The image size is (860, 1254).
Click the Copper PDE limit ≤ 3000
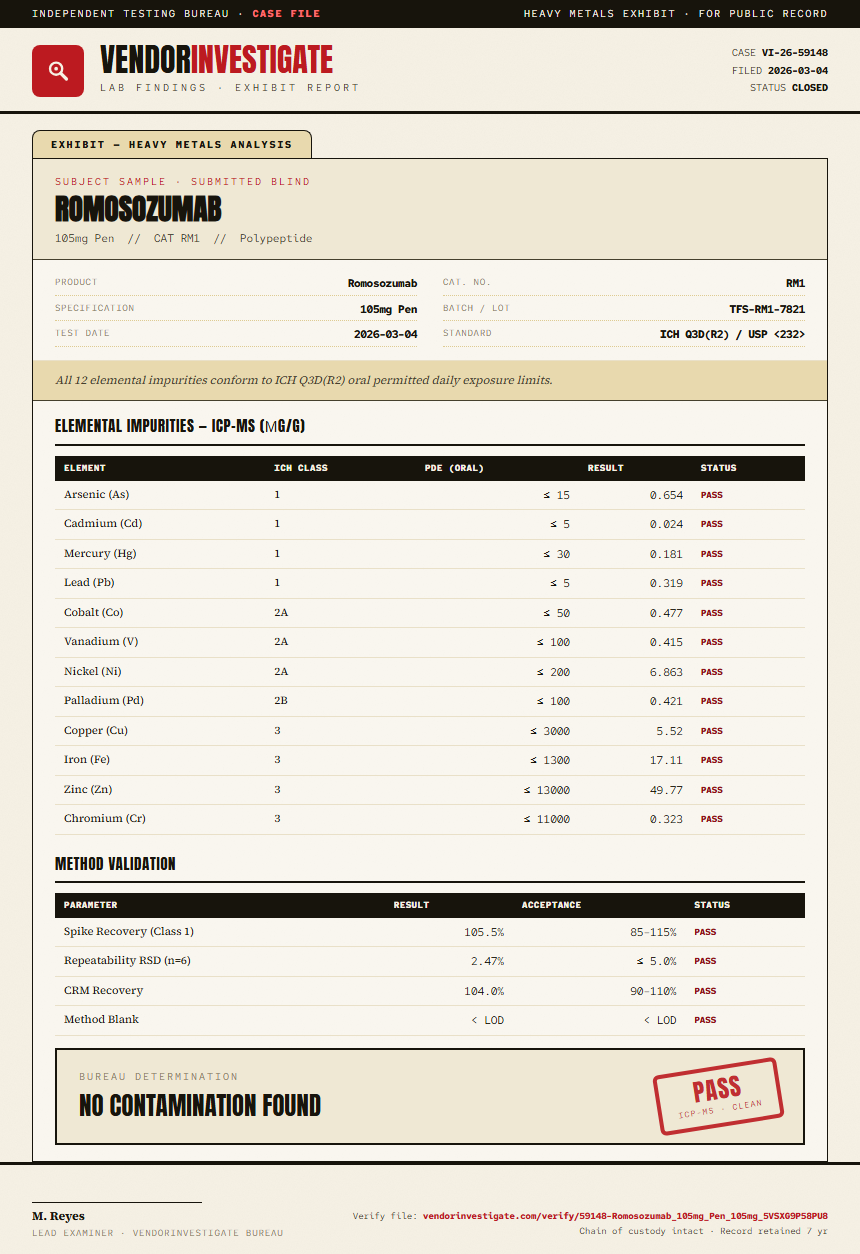(x=550, y=731)
